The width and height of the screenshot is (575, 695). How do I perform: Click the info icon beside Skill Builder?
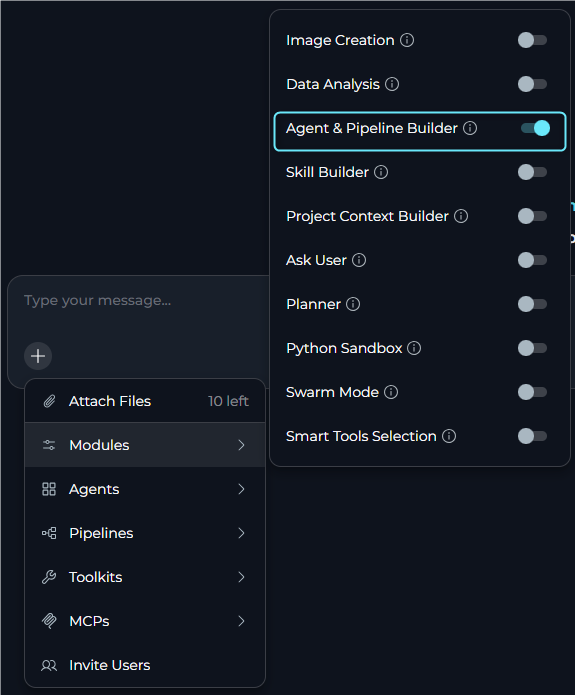pos(381,172)
